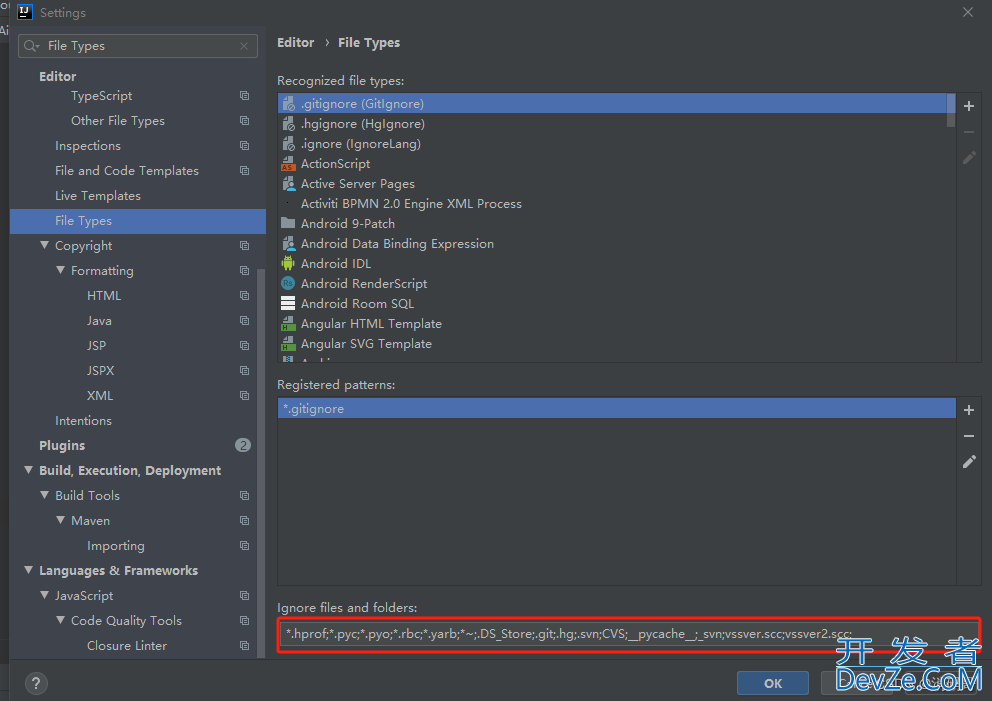Click JavaScript project-level icon
The height and width of the screenshot is (701, 992).
[x=244, y=595]
